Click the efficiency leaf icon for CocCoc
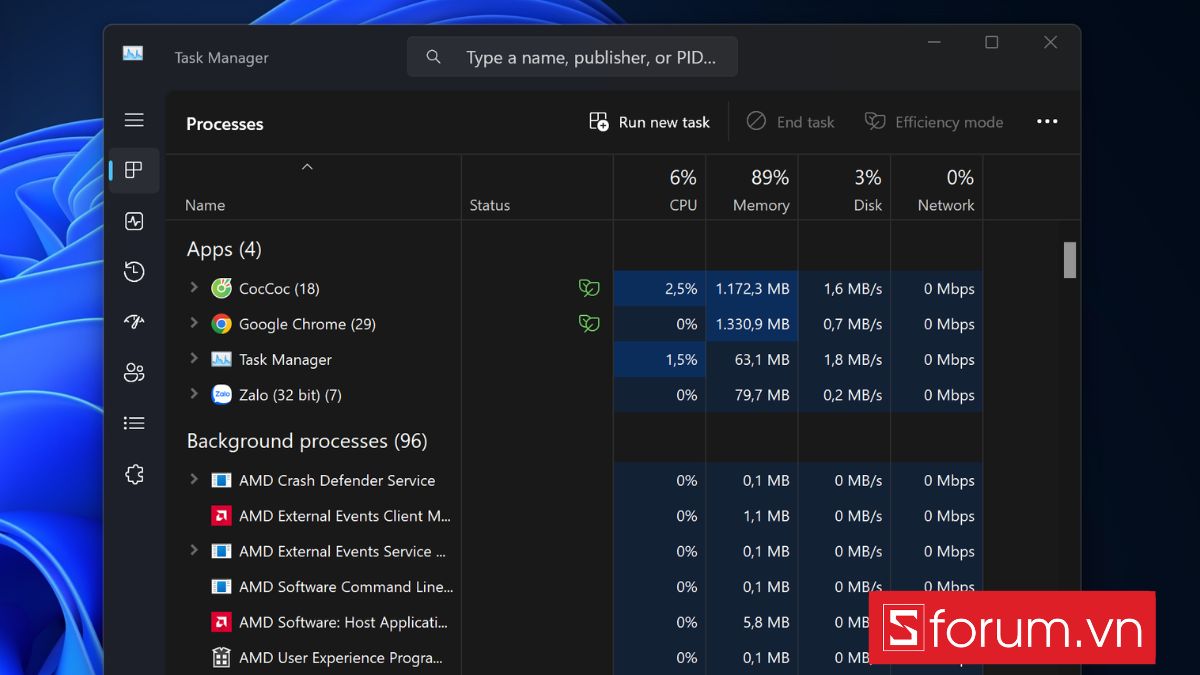The image size is (1200, 675). pos(589,288)
